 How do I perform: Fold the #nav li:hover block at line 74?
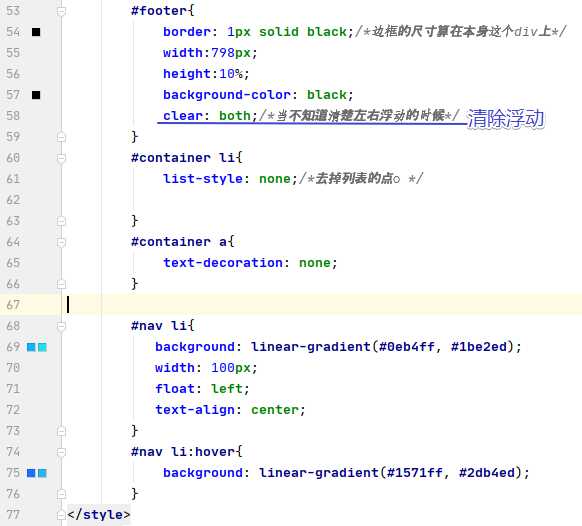pos(61,452)
